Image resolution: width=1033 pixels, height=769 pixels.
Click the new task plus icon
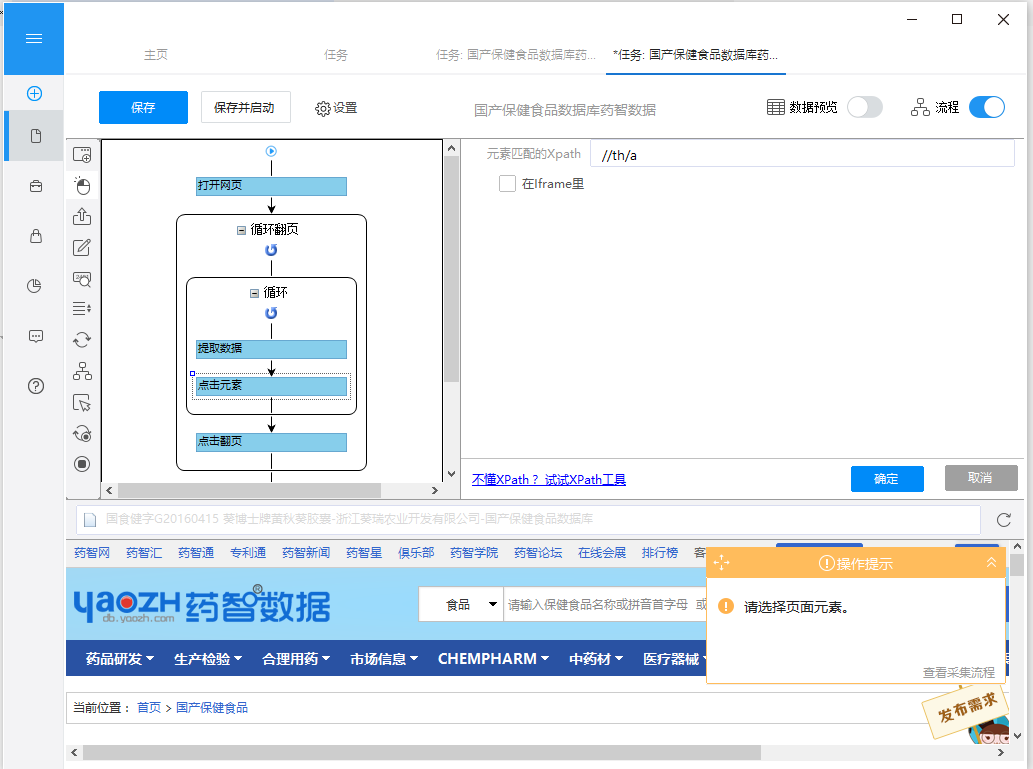click(34, 94)
